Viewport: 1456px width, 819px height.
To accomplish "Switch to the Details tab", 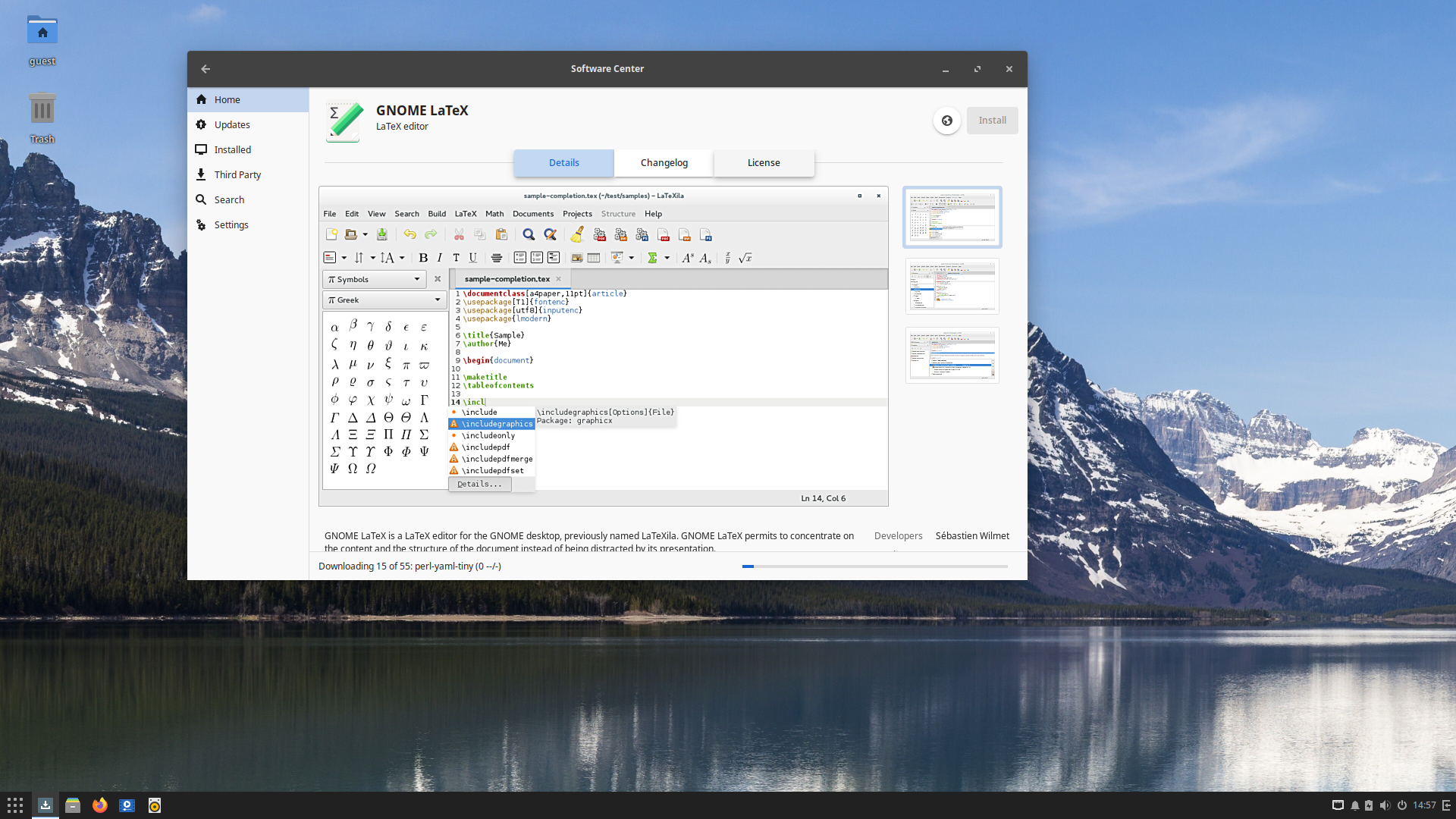I will click(x=563, y=163).
